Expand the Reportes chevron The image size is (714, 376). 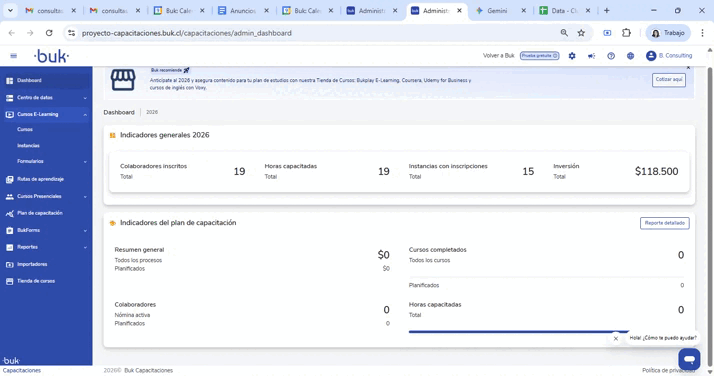85,248
